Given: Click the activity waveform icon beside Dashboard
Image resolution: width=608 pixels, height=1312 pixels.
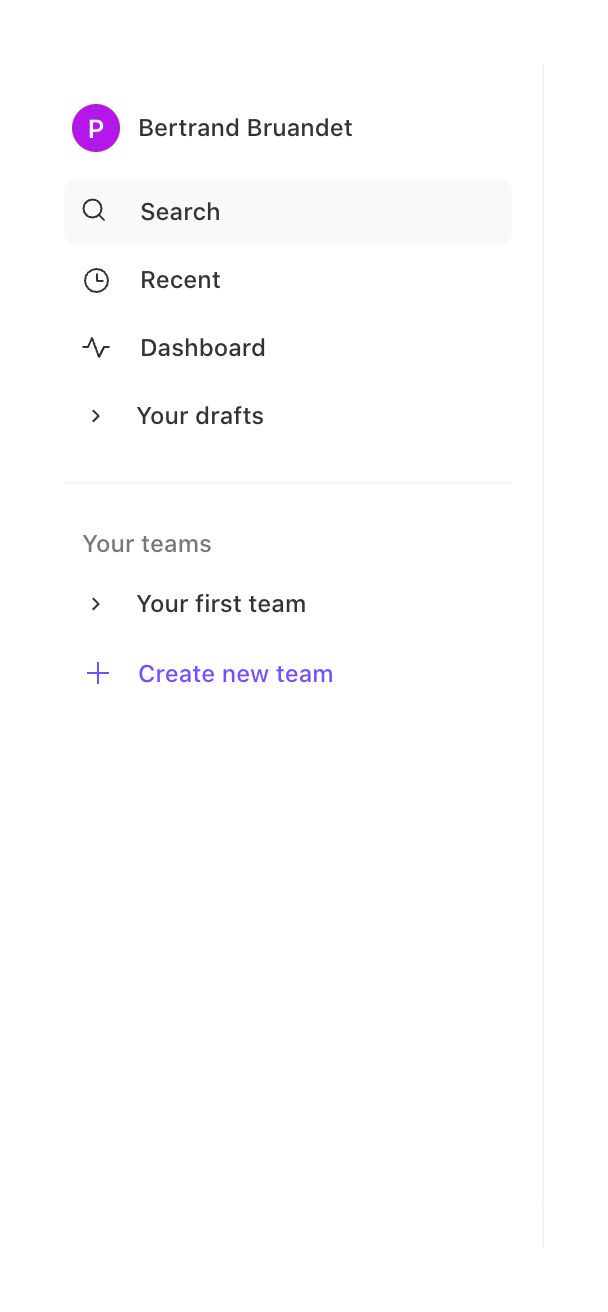Looking at the screenshot, I should point(96,348).
